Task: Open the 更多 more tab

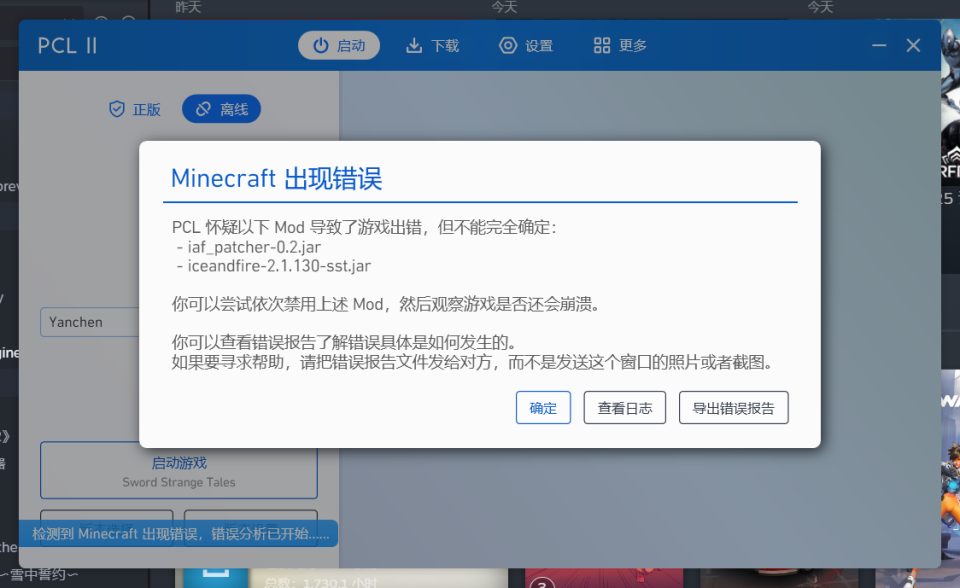Action: click(x=620, y=45)
